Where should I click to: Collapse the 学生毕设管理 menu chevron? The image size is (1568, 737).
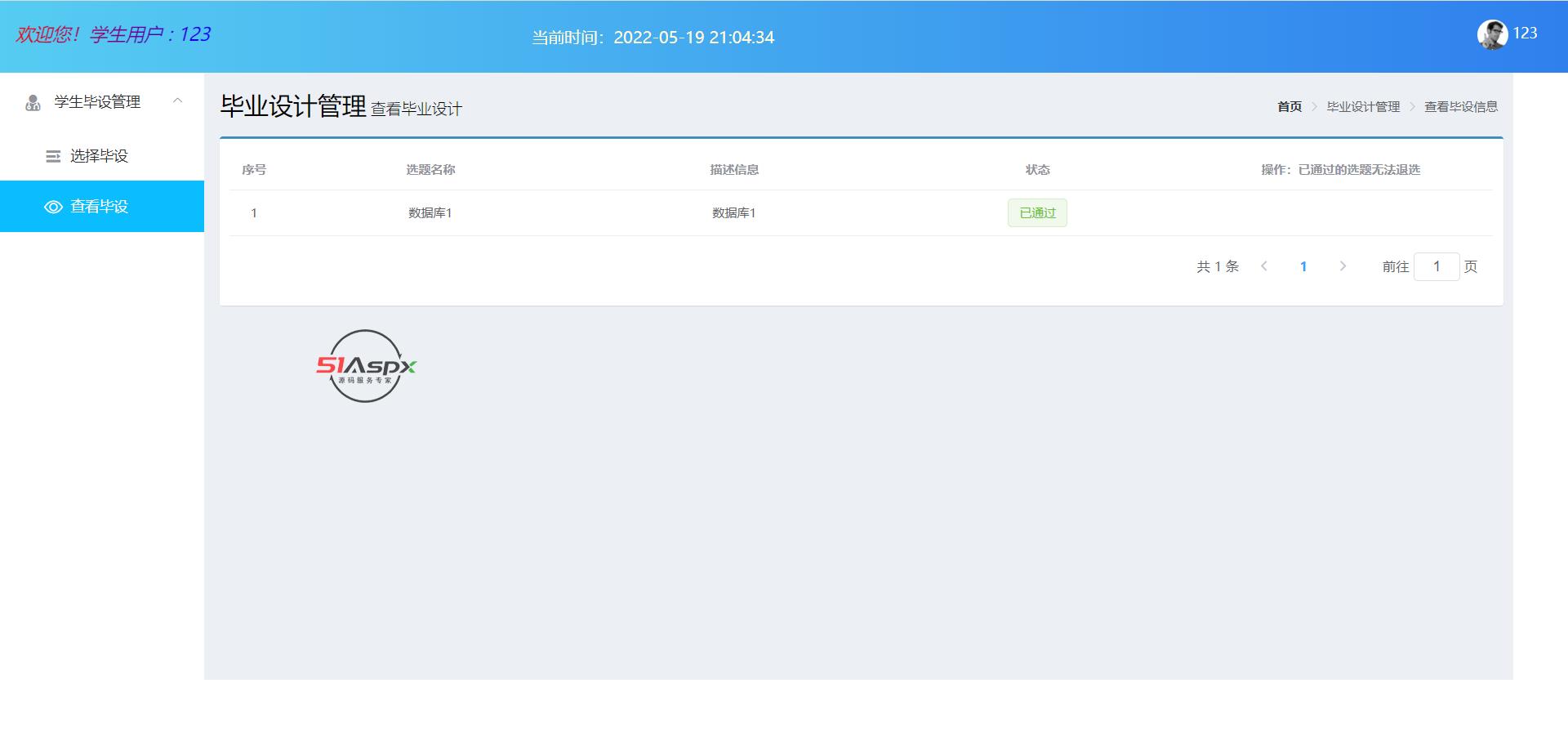(177, 101)
